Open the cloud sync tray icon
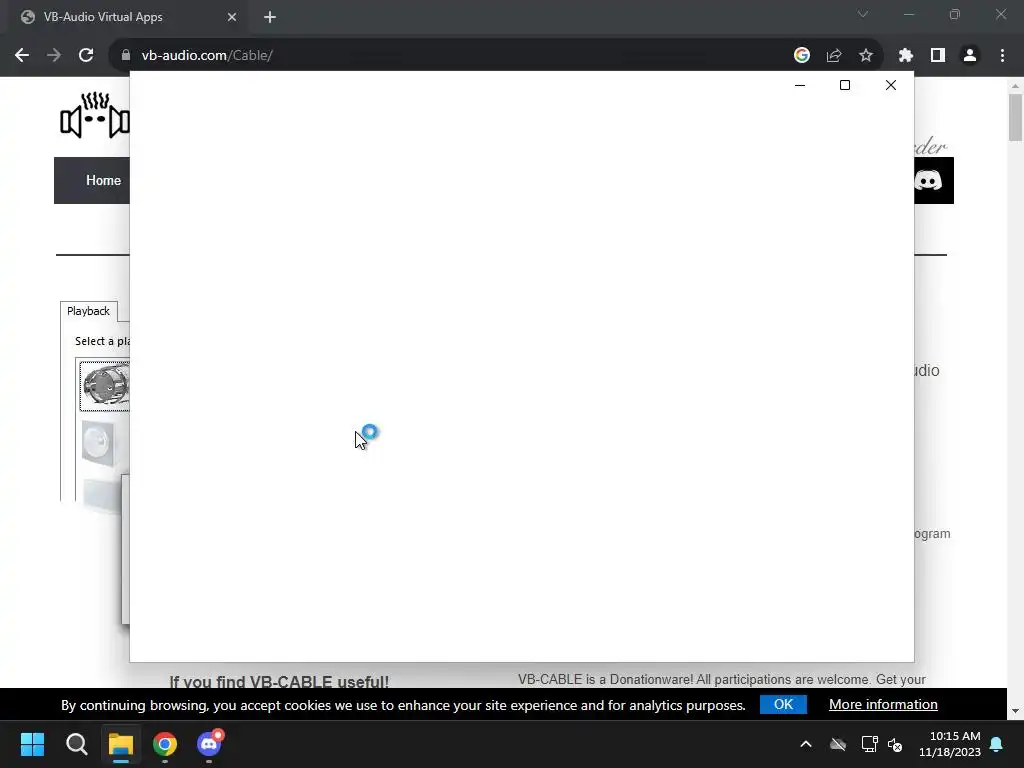This screenshot has height=768, width=1024. 838,744
